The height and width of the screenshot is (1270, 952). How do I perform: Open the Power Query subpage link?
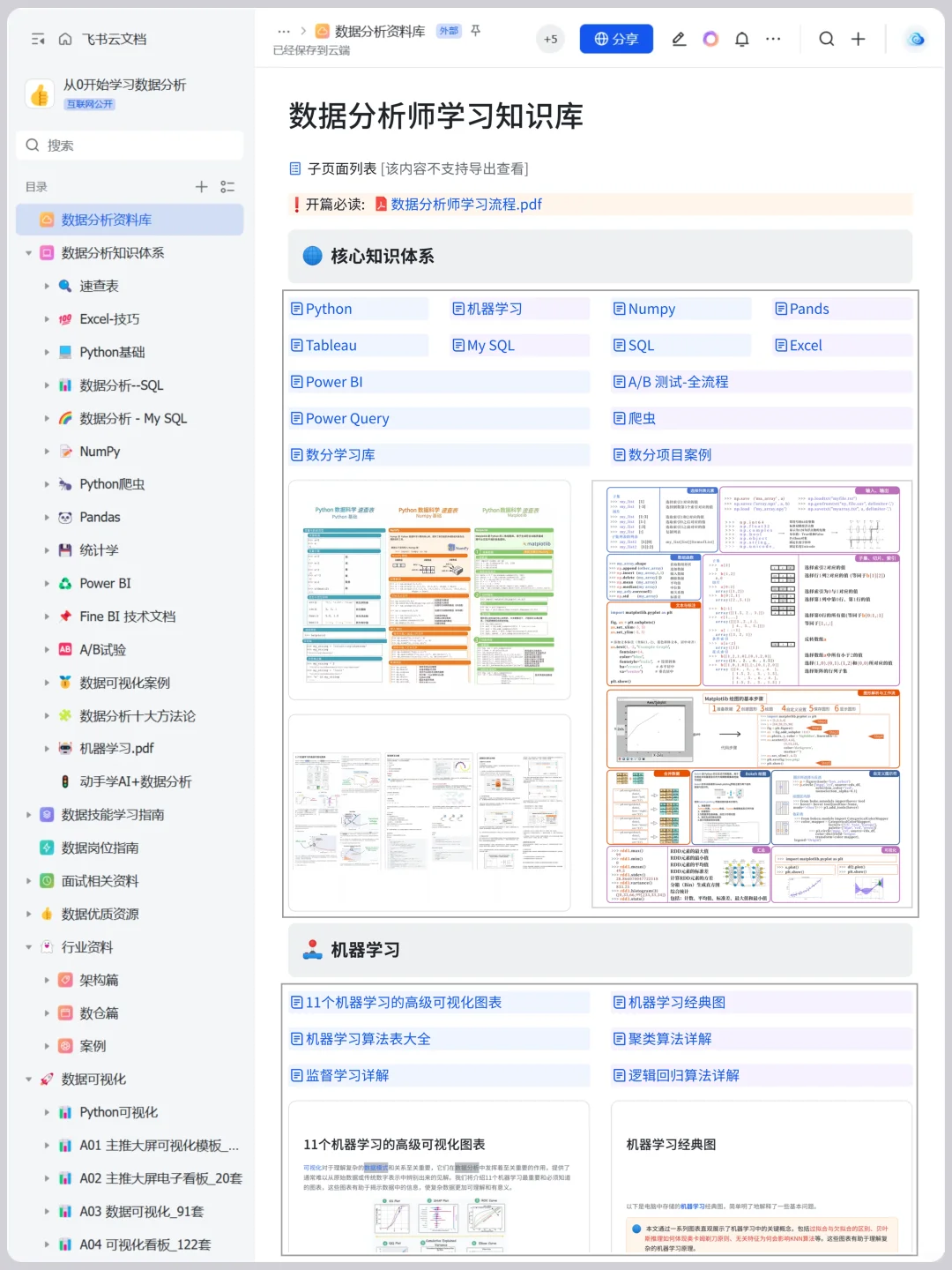pyautogui.click(x=347, y=419)
